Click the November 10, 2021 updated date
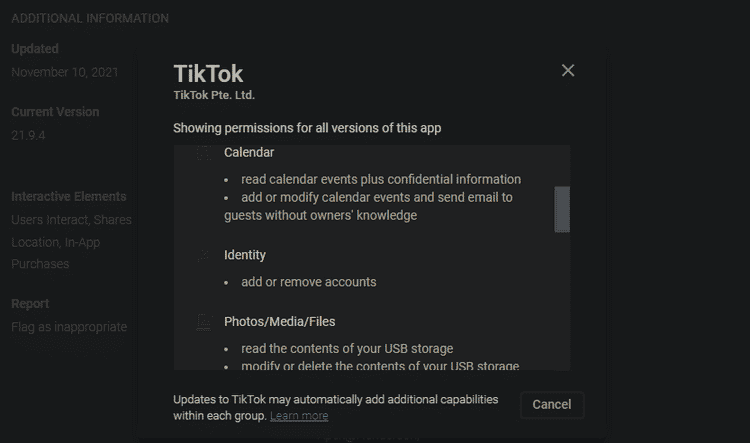This screenshot has width=750, height=443. pos(65,72)
